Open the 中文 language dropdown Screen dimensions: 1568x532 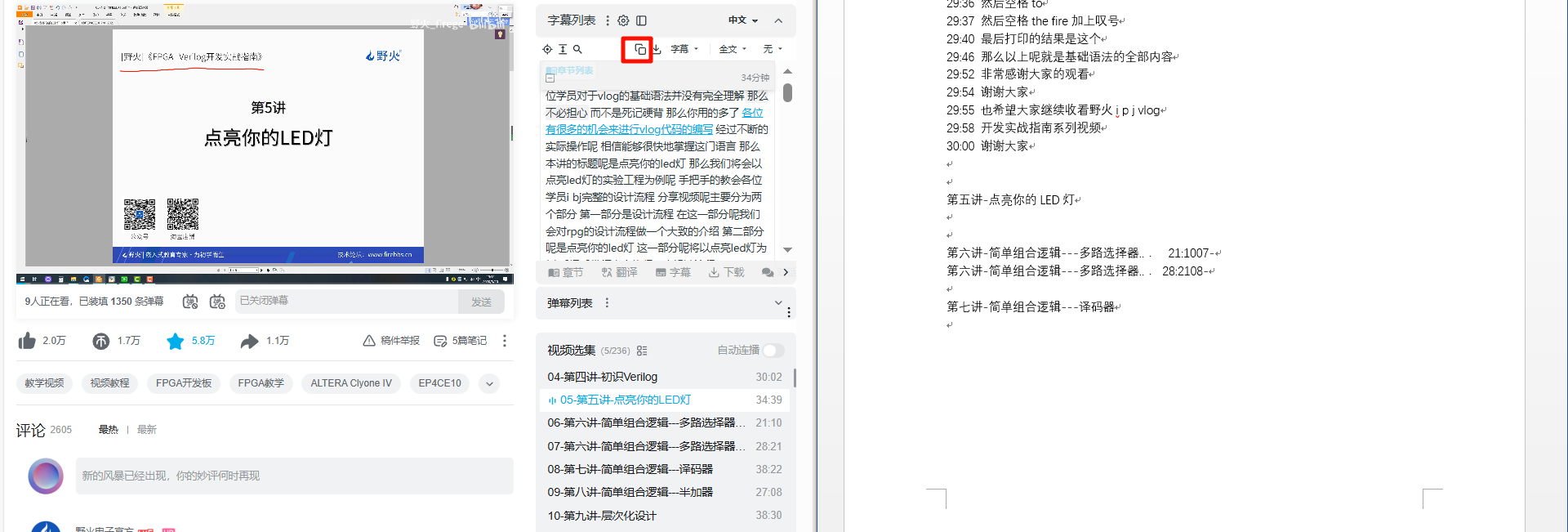tap(743, 20)
